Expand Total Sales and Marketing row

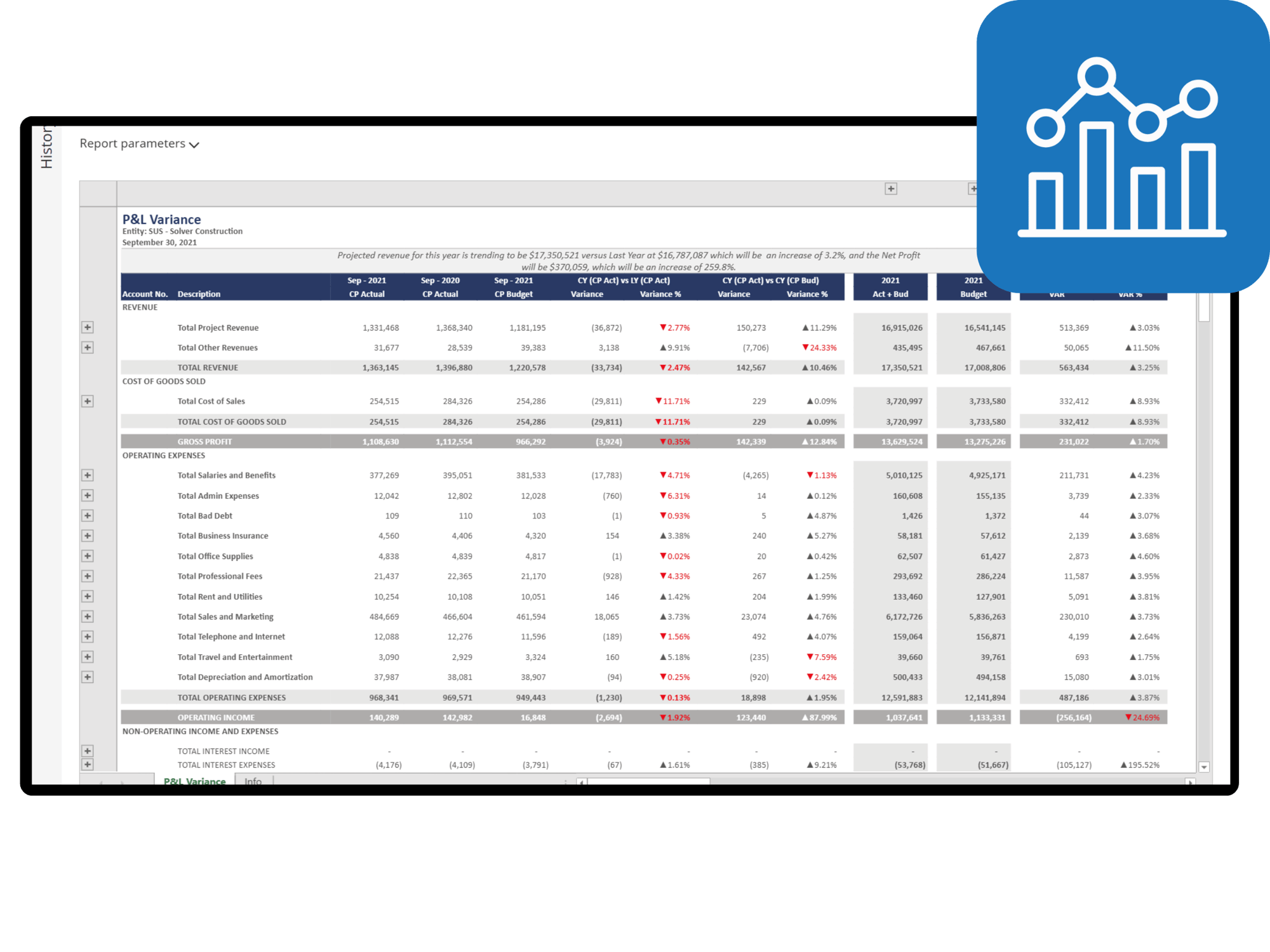88,616
